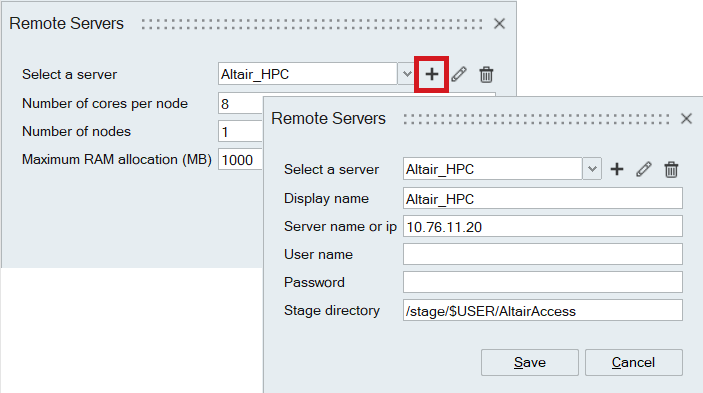Close the front Remote Servers dialog
Screen dimensions: 703x393
(686, 119)
